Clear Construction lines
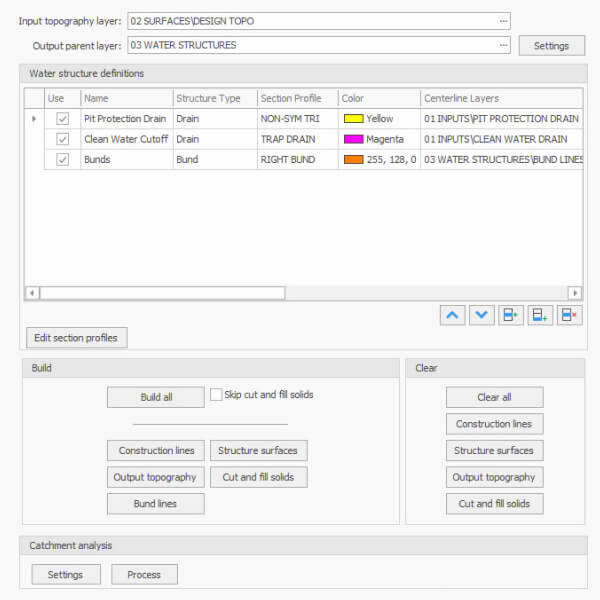This screenshot has width=600, height=600. (494, 424)
